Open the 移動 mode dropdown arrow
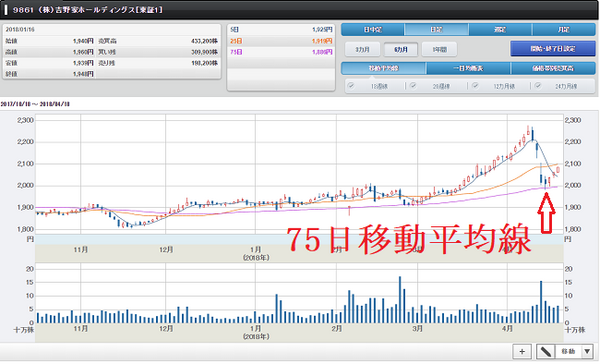Viewport: 600px width, 364px height. pyautogui.click(x=587, y=351)
